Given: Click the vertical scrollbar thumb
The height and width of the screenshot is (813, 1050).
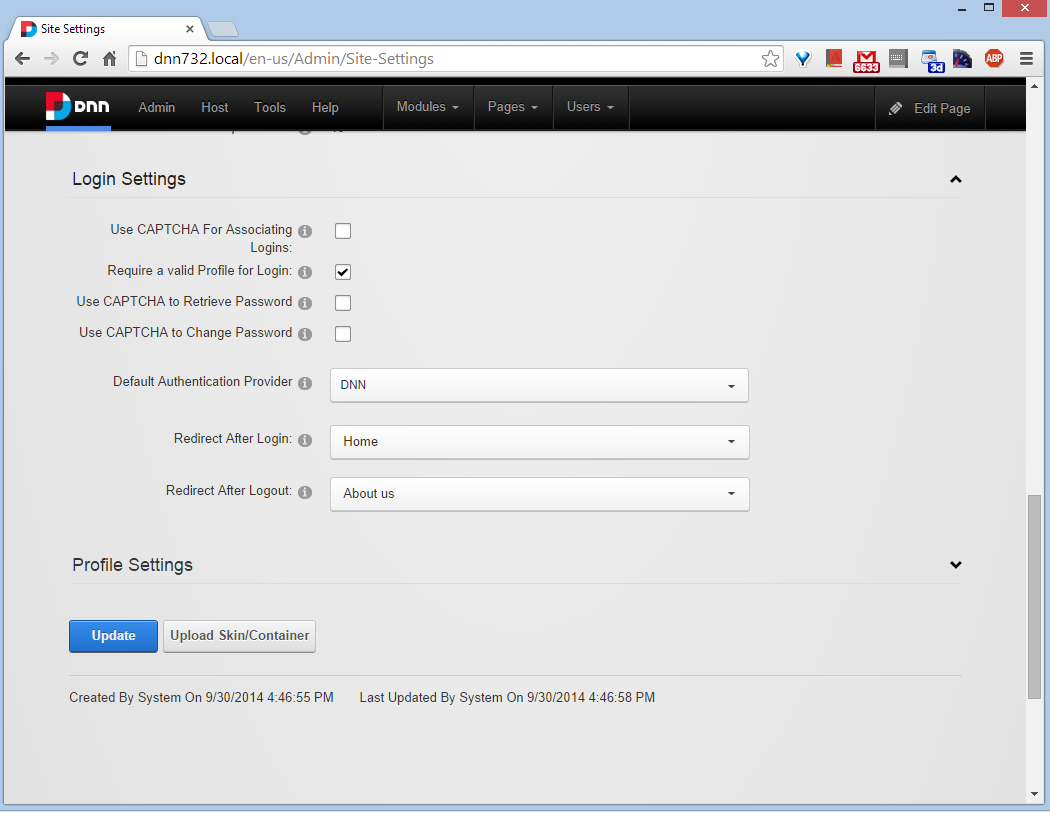Looking at the screenshot, I should pyautogui.click(x=1035, y=597).
